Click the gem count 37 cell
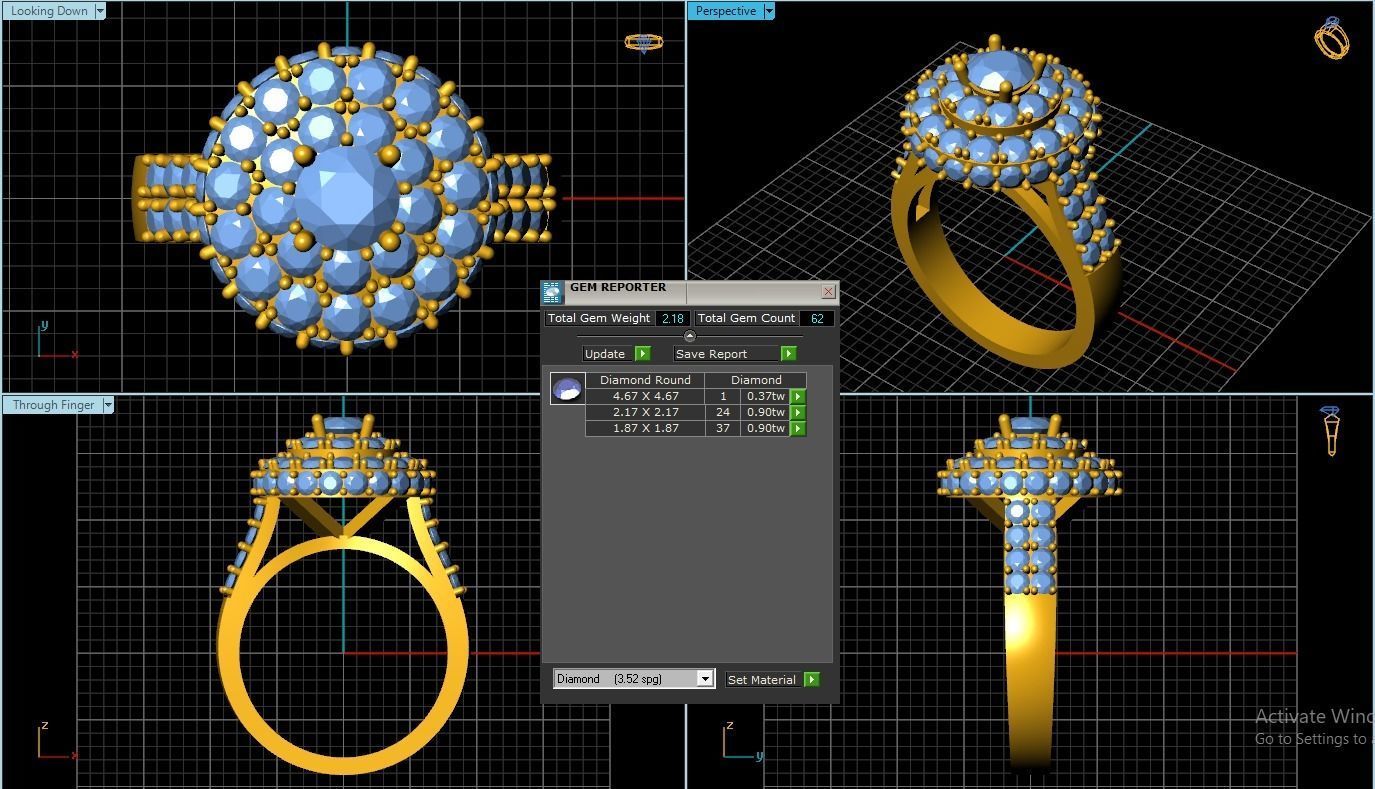1375x789 pixels. (723, 428)
